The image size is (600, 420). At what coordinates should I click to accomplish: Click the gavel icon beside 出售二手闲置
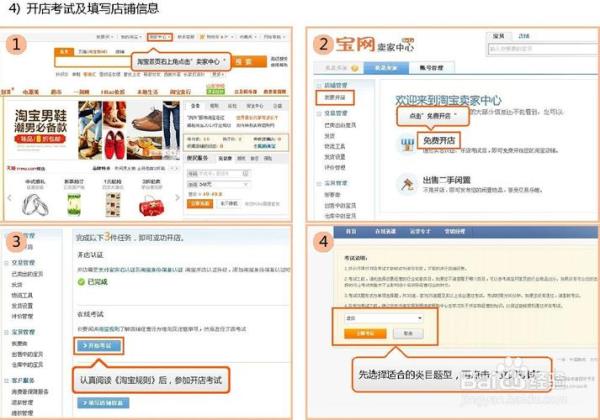coord(407,185)
